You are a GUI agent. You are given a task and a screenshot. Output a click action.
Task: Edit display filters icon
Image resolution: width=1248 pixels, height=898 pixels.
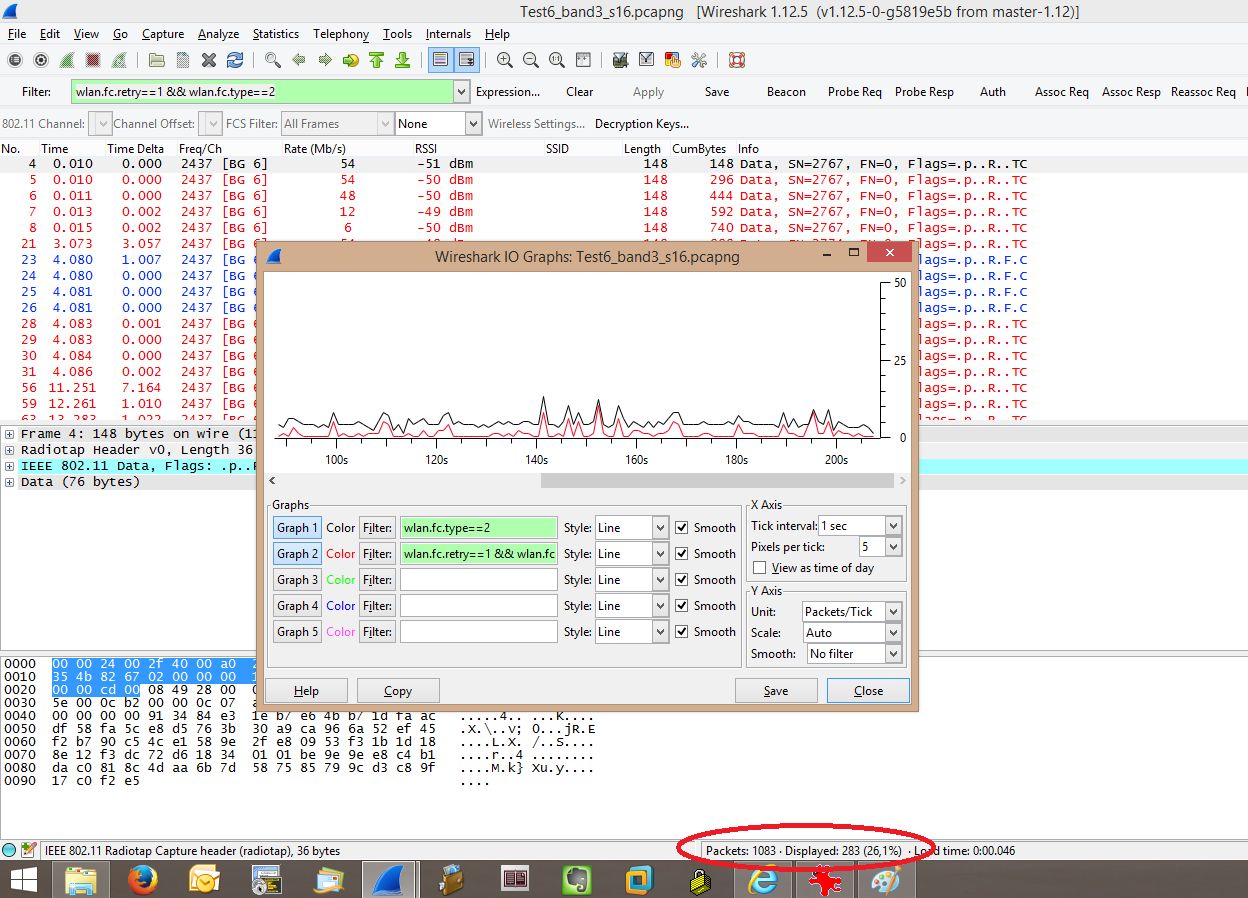coord(647,60)
